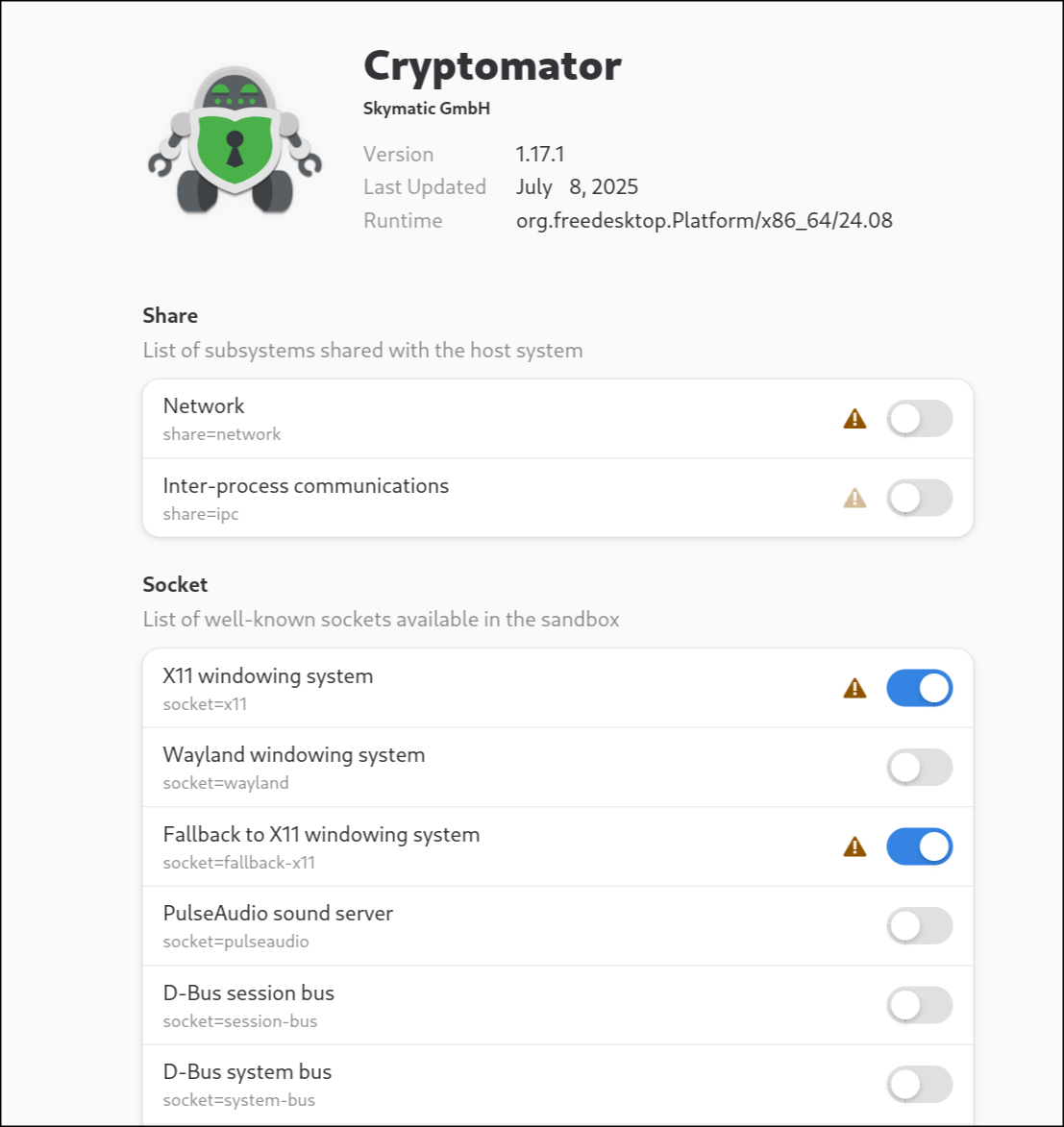The image size is (1064, 1127).
Task: Enable the Network share toggle
Action: (920, 418)
